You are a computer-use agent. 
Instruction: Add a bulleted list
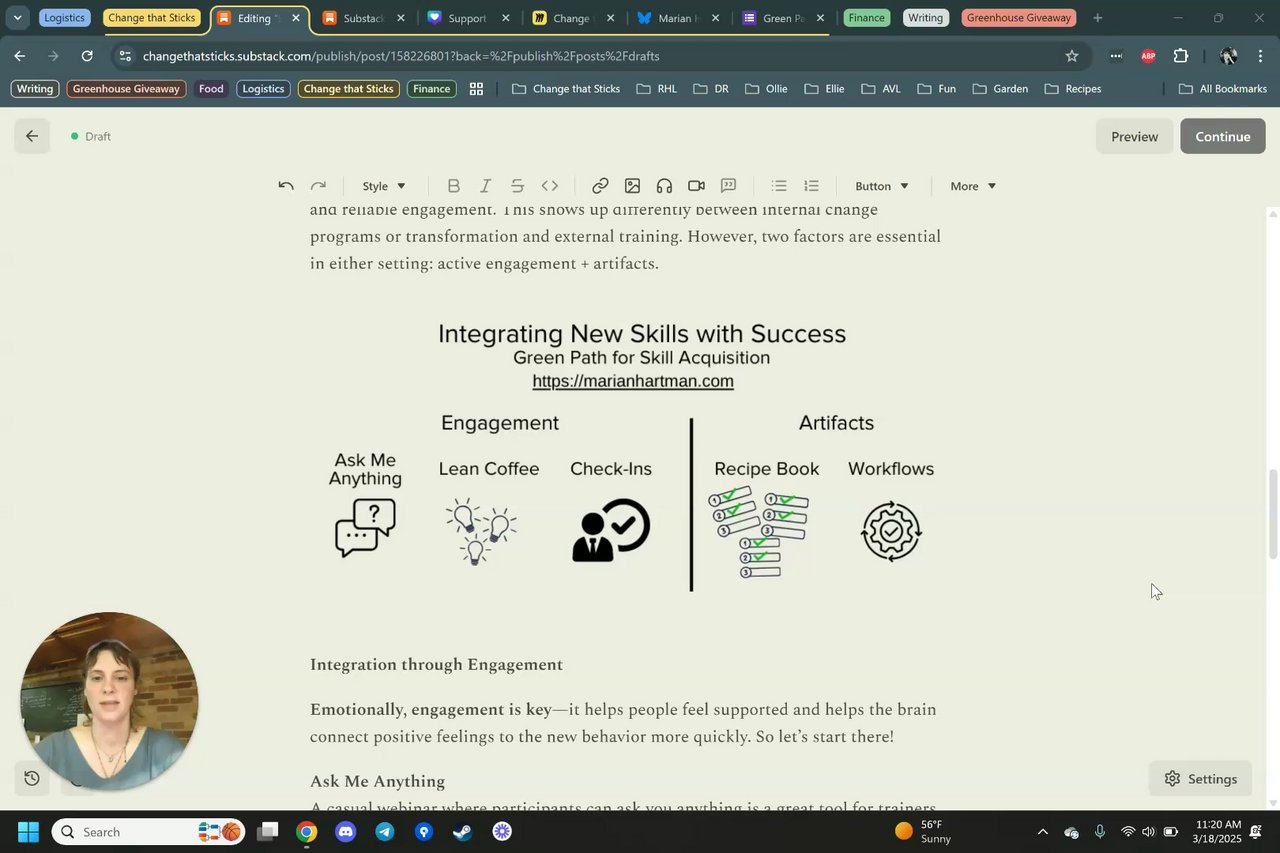779,186
